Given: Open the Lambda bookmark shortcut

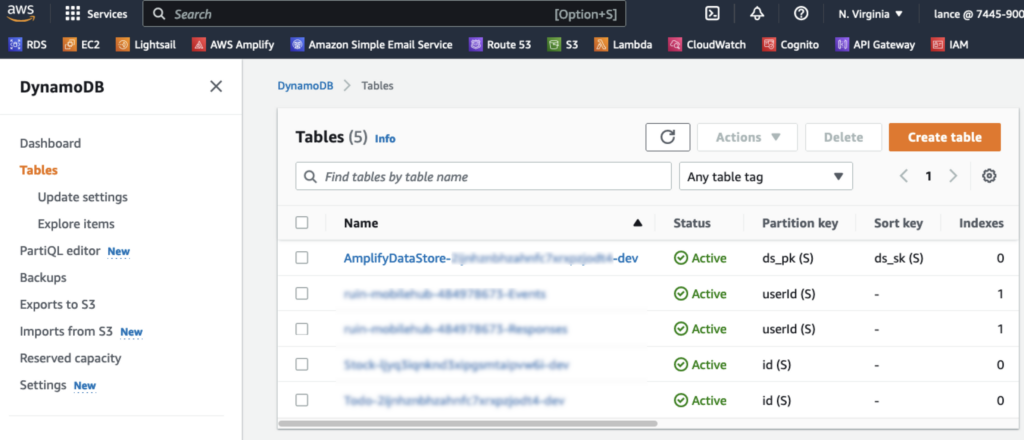Looking at the screenshot, I should click(x=624, y=44).
